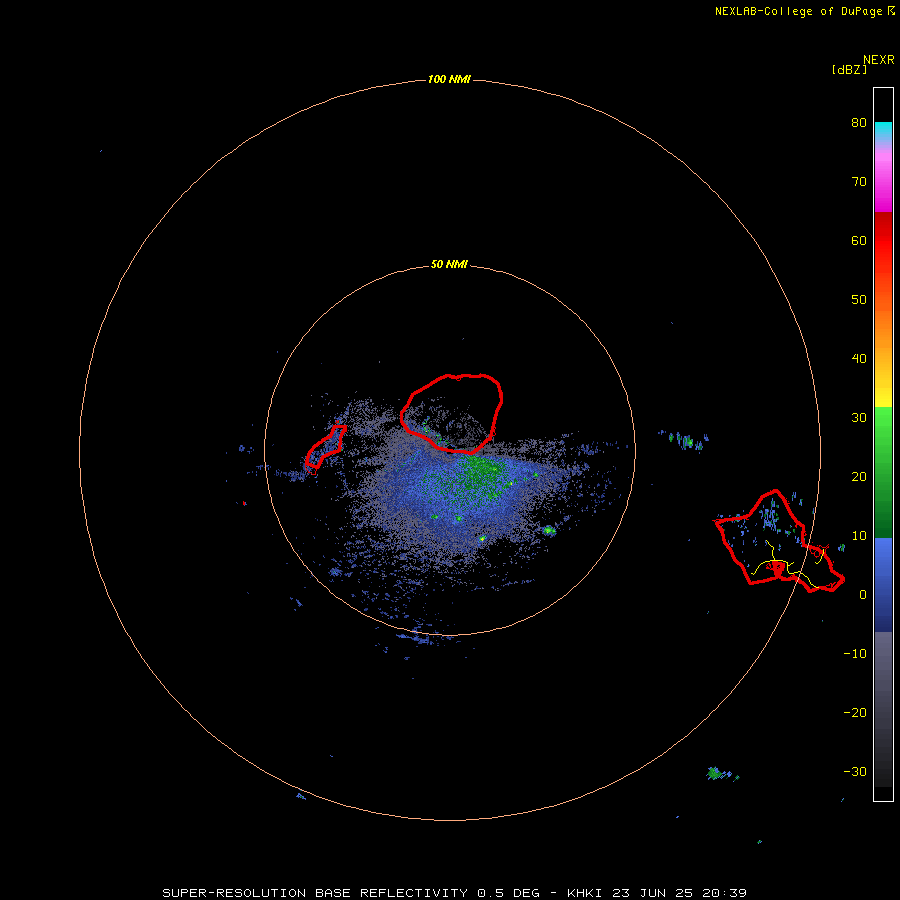The image size is (900, 900).
Task: Click the 100 NMI range ring label
Action: point(449,79)
